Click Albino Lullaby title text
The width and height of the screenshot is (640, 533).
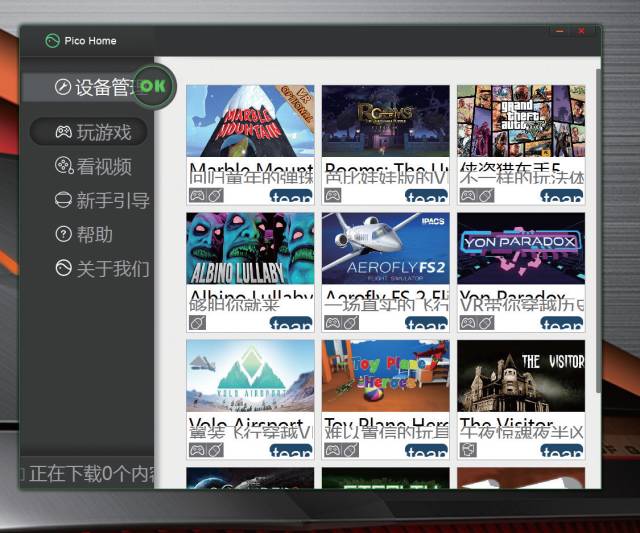point(251,295)
